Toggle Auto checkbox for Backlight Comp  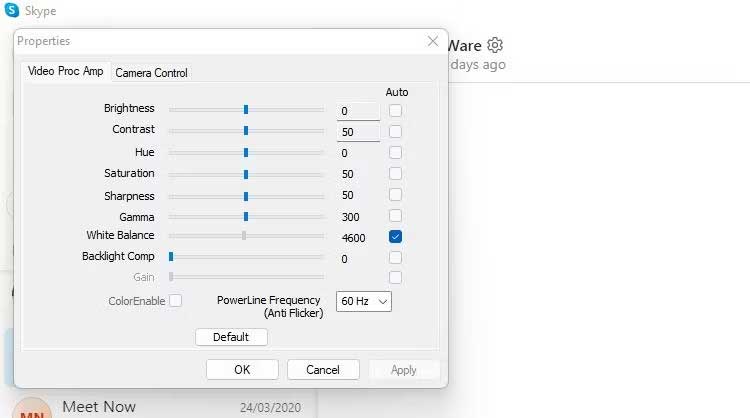[x=396, y=258]
